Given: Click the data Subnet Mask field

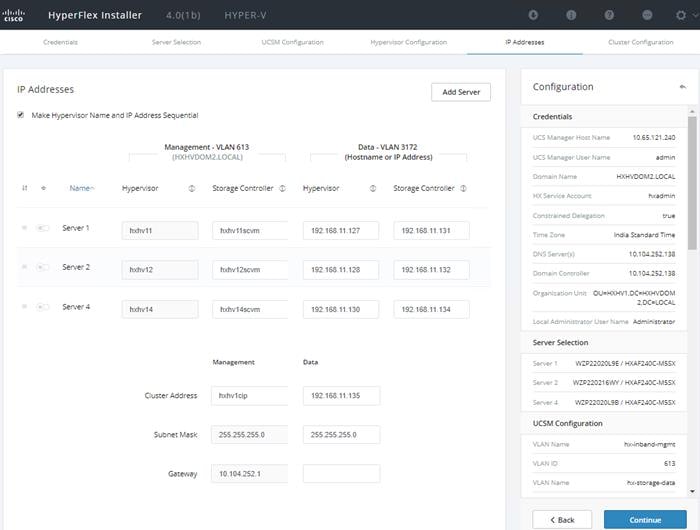Looking at the screenshot, I should click(x=342, y=434).
